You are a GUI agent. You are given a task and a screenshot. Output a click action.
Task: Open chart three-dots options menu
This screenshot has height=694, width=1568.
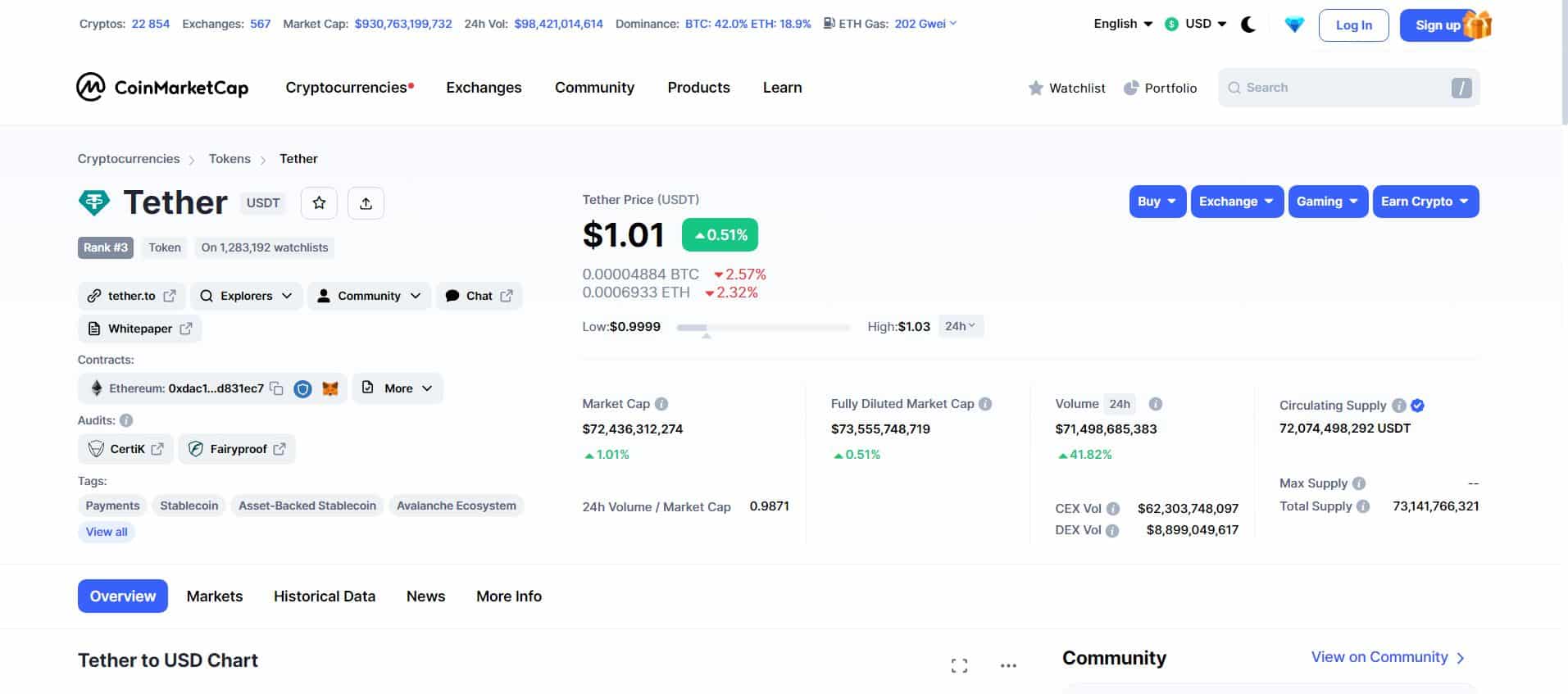pos(1008,666)
